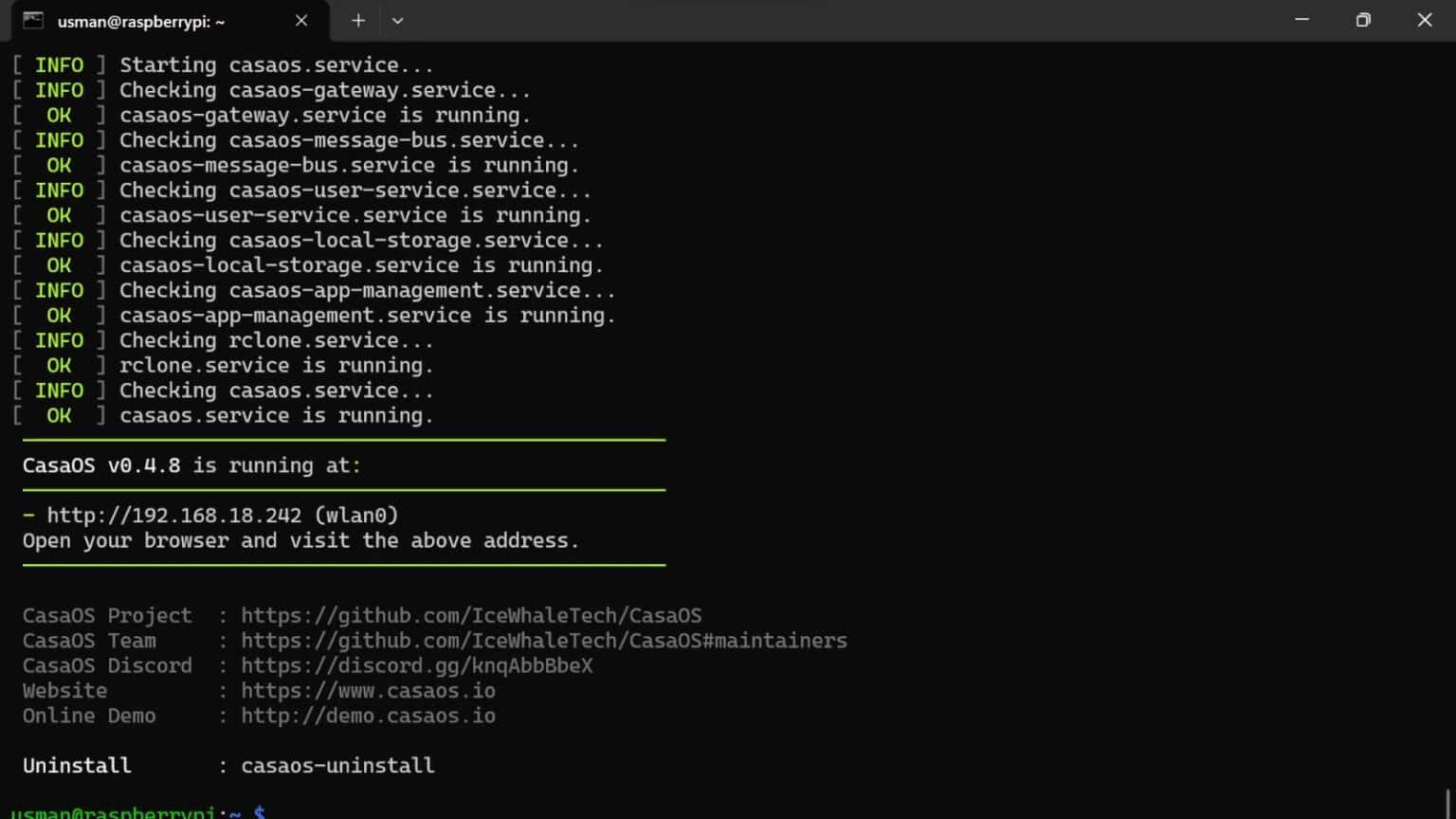Click the "rclone.service is running" log line
Viewport: 1456px width, 819px height.
(x=275, y=366)
